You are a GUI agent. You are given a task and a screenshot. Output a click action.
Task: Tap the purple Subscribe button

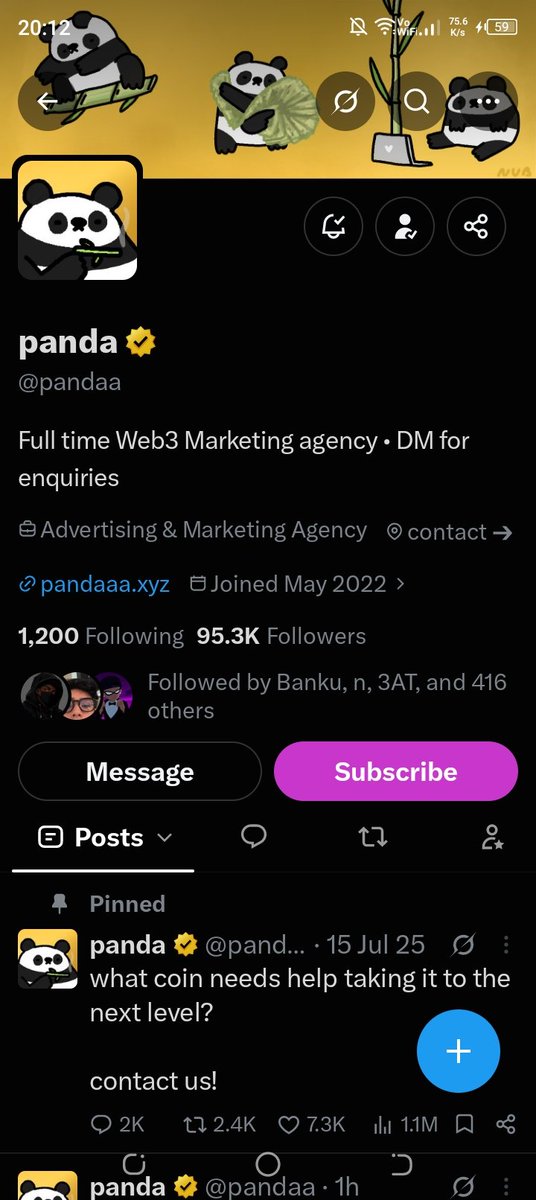(x=396, y=771)
